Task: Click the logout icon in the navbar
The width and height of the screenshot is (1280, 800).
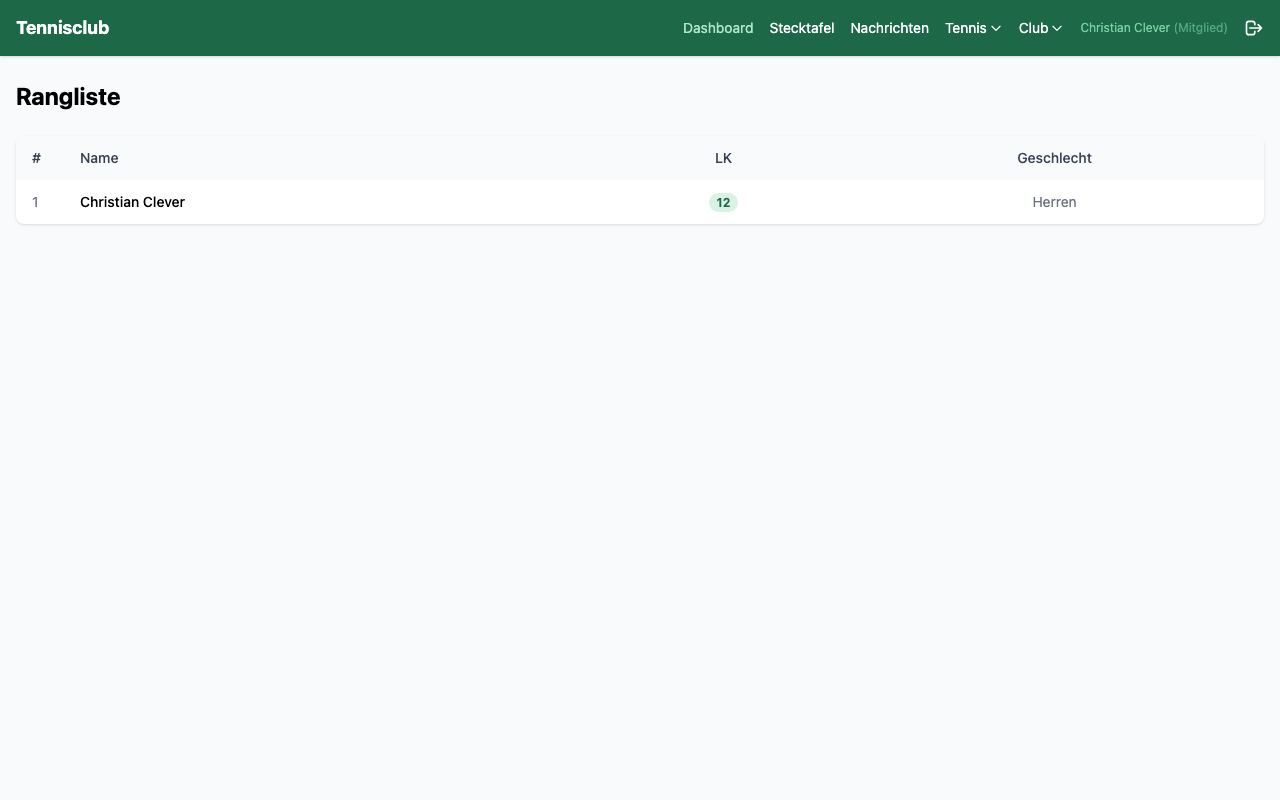Action: click(1253, 28)
